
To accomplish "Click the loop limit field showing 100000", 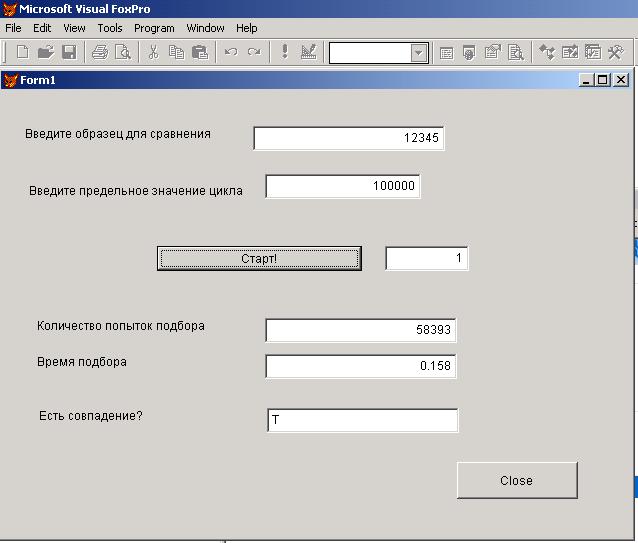I will [342, 186].
